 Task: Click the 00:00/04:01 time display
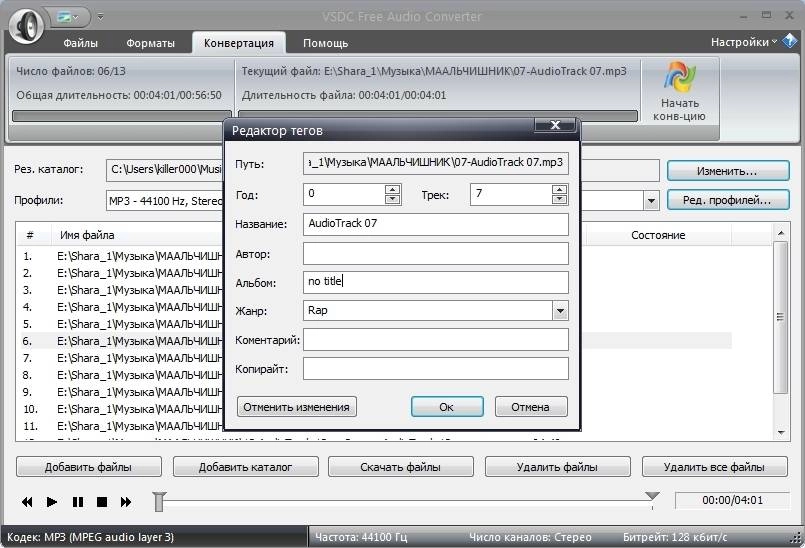[732, 500]
